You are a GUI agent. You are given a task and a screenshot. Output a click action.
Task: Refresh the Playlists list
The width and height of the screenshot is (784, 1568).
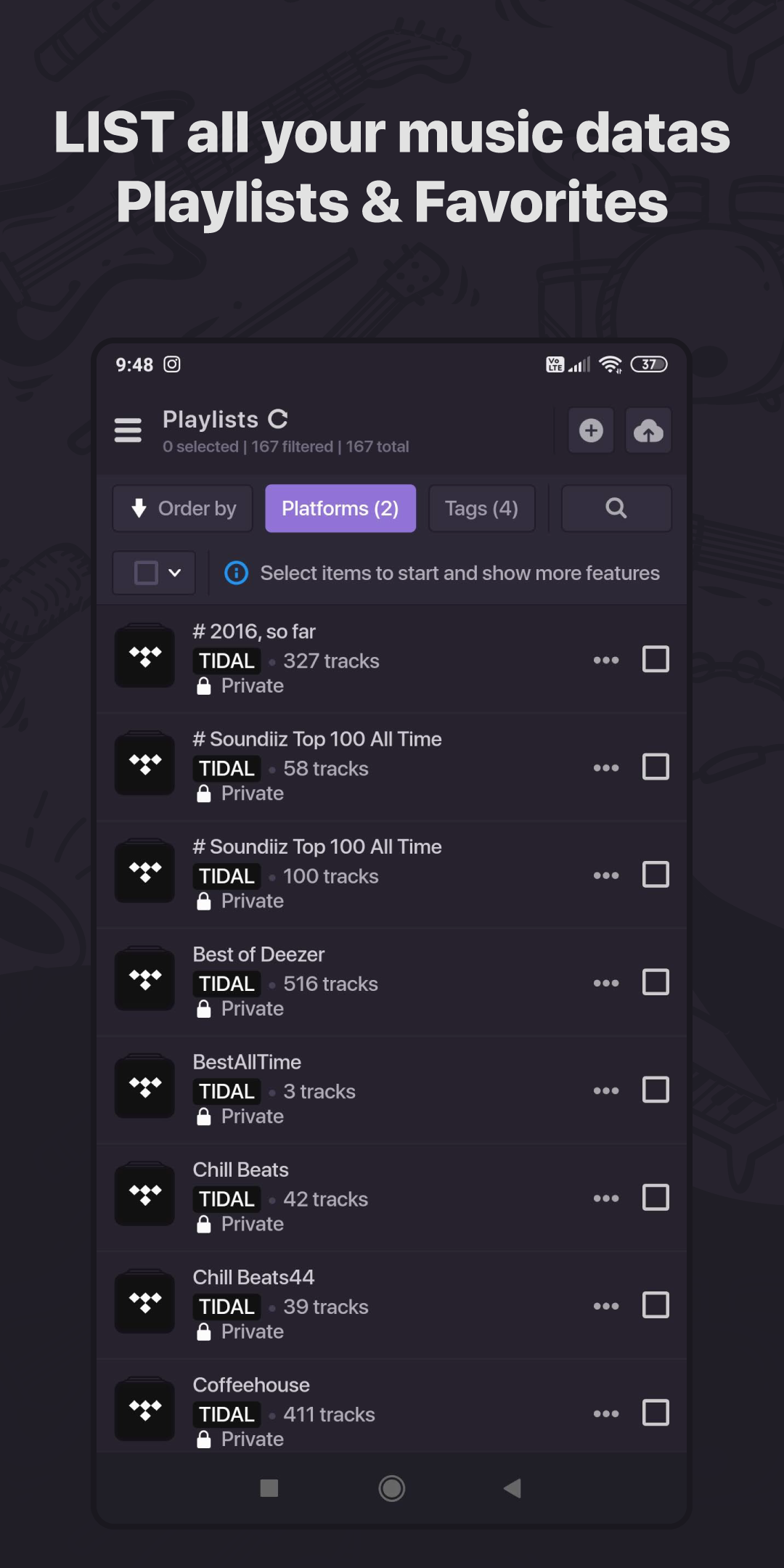coord(278,418)
